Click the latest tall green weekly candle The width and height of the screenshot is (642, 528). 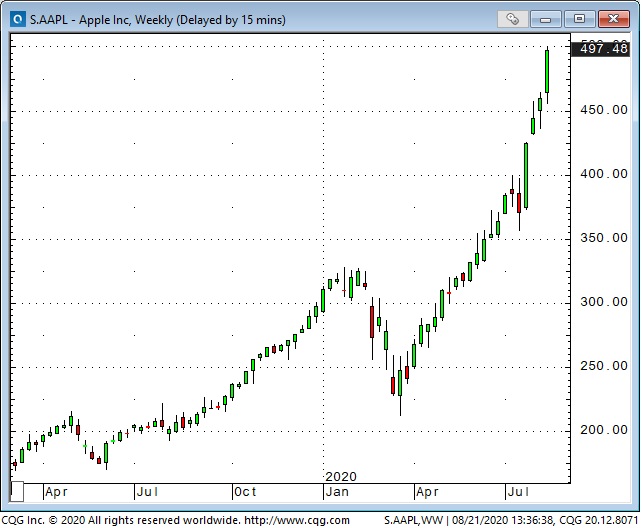coord(547,72)
